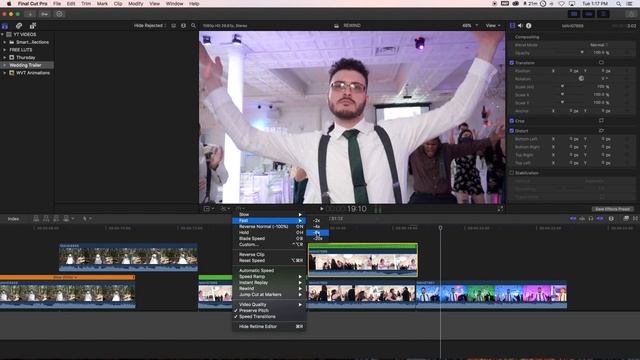This screenshot has height=360, width=640.
Task: Open the Info inspector icon
Action: coord(529,25)
